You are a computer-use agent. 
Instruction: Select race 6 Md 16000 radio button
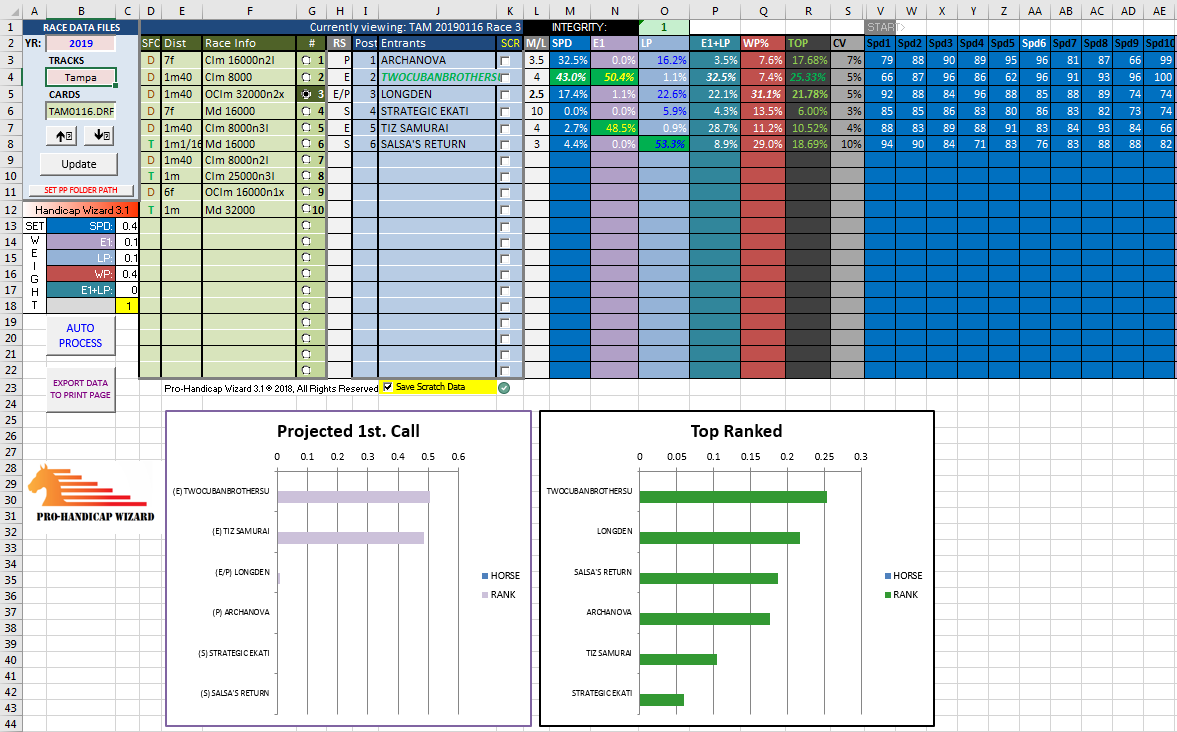coord(307,144)
